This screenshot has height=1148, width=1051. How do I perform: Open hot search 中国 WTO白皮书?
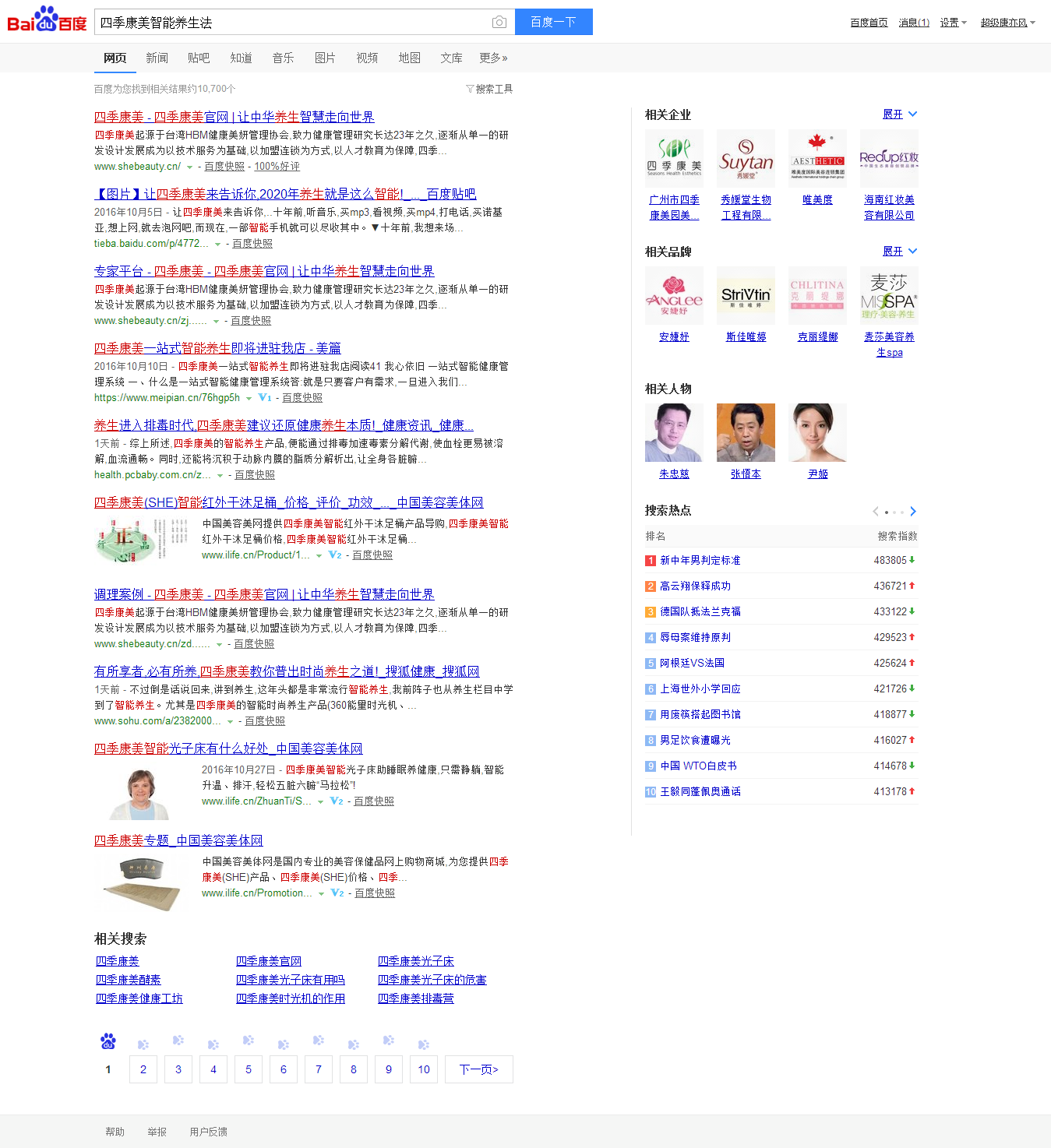tap(698, 766)
